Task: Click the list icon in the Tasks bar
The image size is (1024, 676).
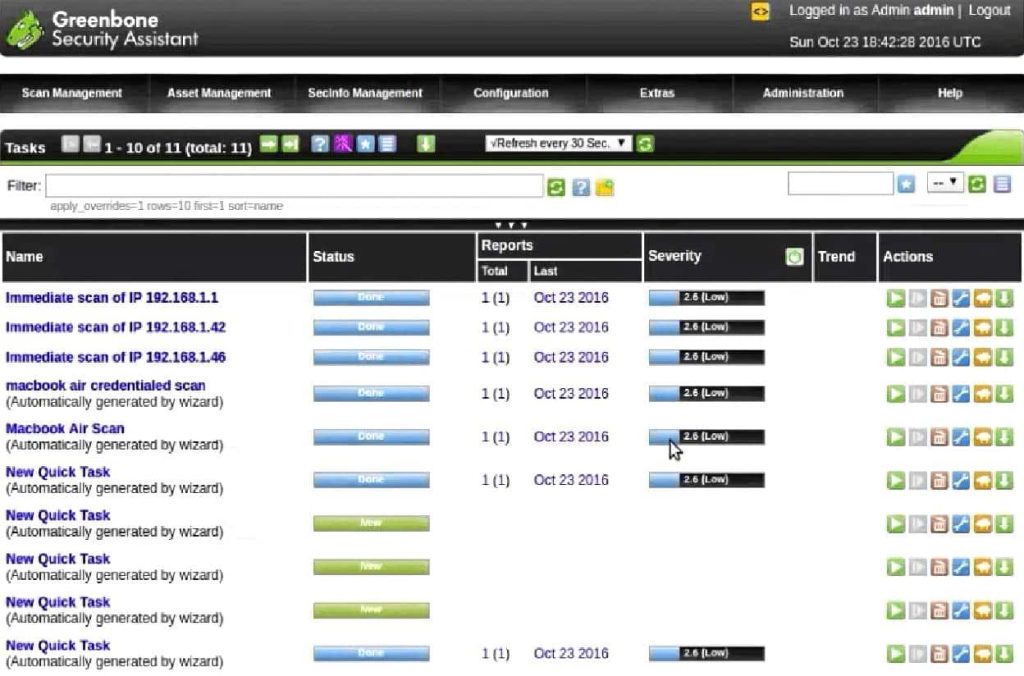Action: coord(387,144)
